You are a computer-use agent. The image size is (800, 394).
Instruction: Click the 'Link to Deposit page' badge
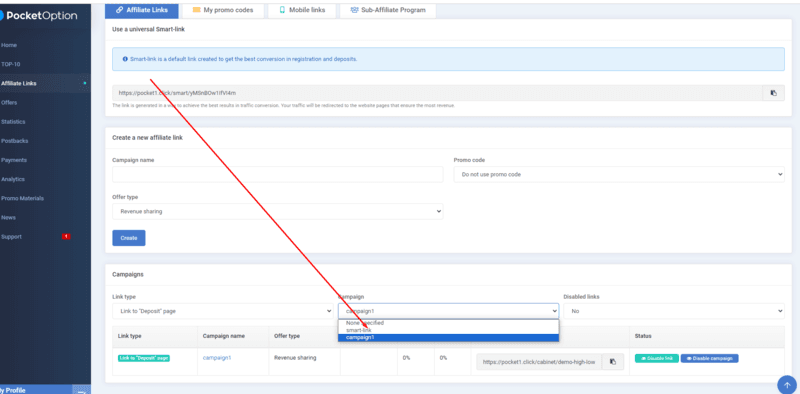(144, 358)
